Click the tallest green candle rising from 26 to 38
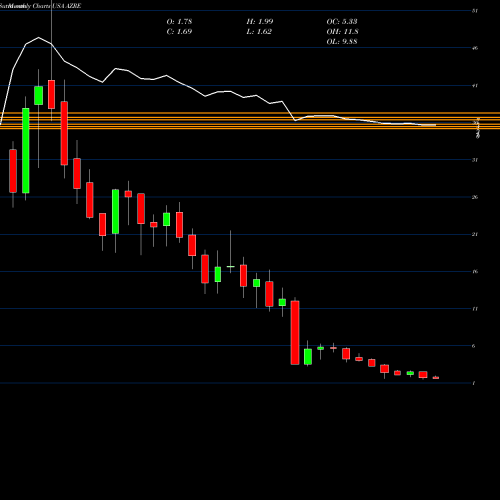The width and height of the screenshot is (500, 500). click(x=26, y=150)
